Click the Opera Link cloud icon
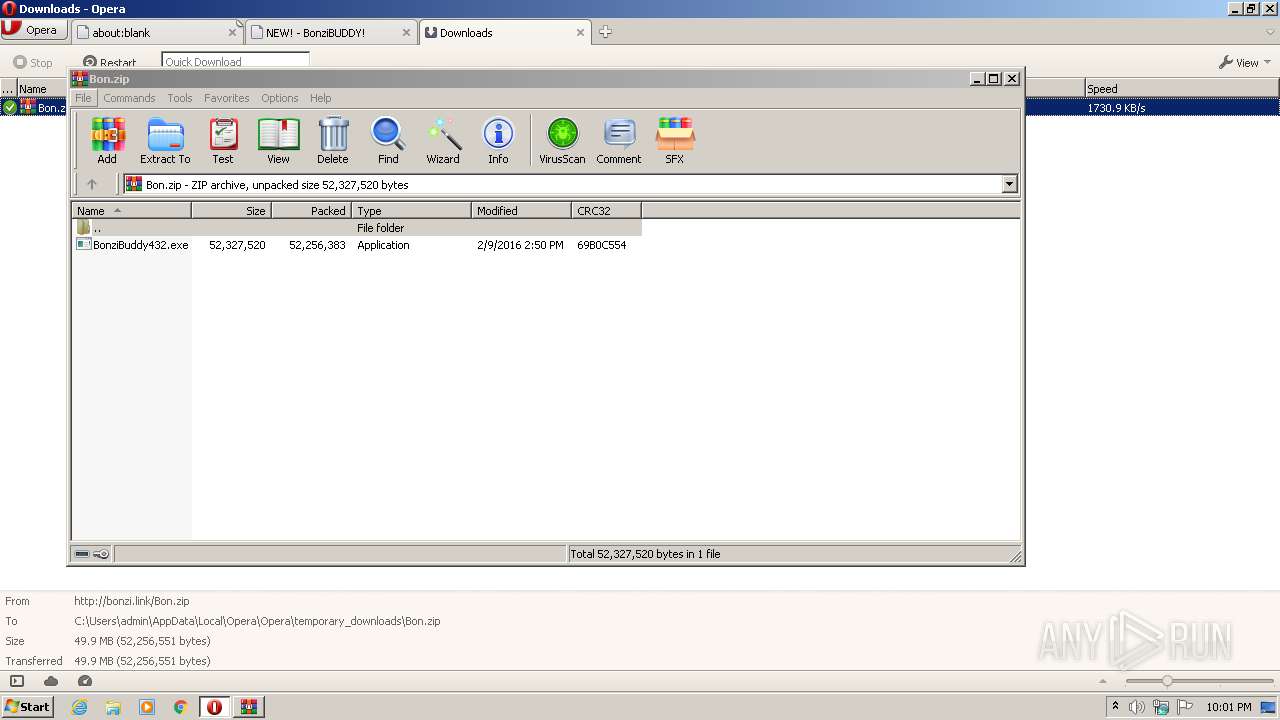The image size is (1280, 720). 51,681
